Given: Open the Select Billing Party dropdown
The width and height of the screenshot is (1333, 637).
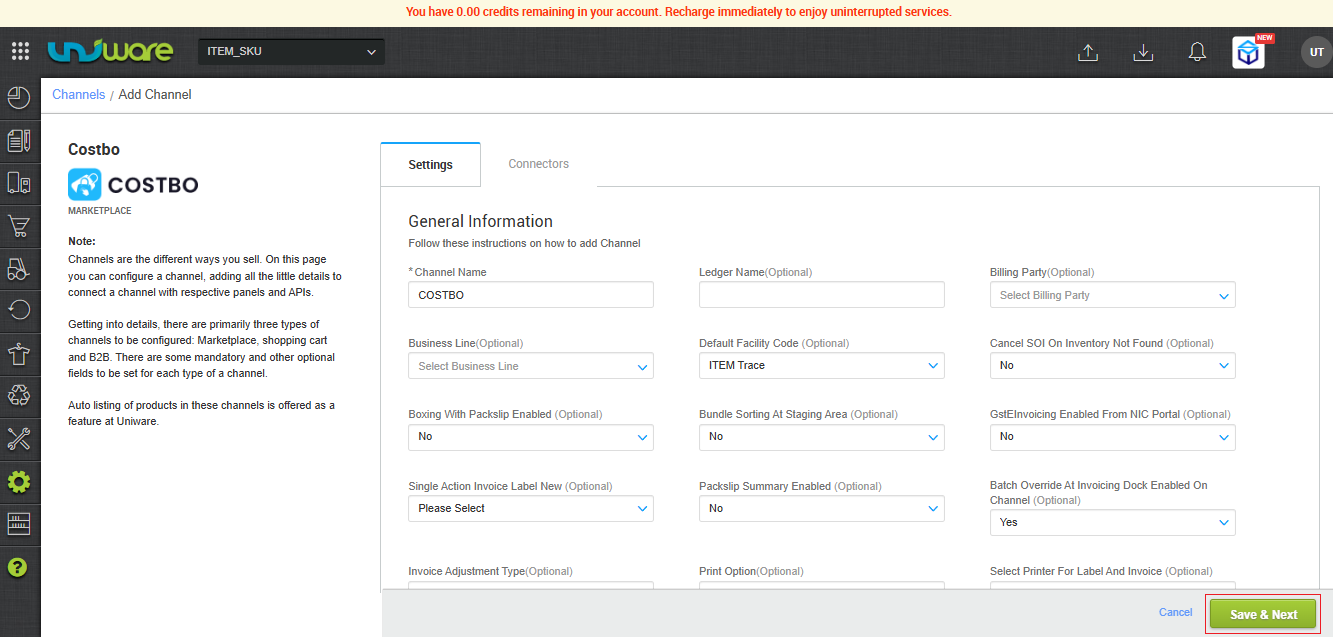Looking at the screenshot, I should (1112, 295).
